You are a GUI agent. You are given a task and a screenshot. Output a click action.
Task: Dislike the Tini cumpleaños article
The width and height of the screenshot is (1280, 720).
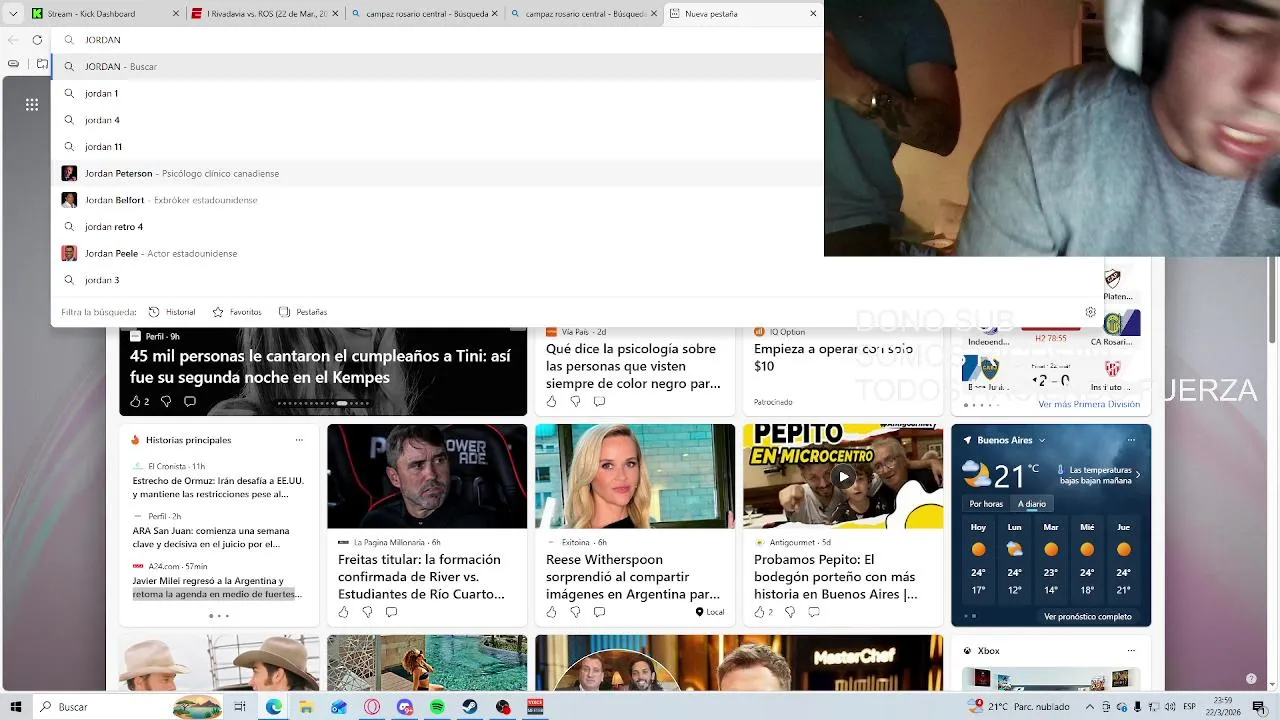pos(166,401)
